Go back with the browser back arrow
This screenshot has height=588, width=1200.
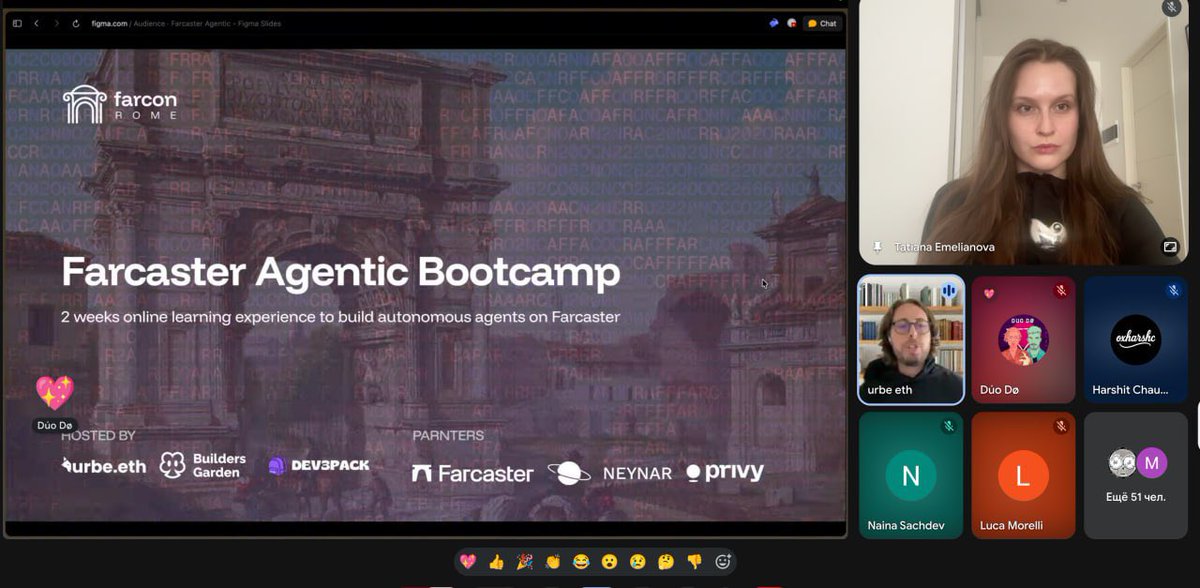[x=36, y=23]
